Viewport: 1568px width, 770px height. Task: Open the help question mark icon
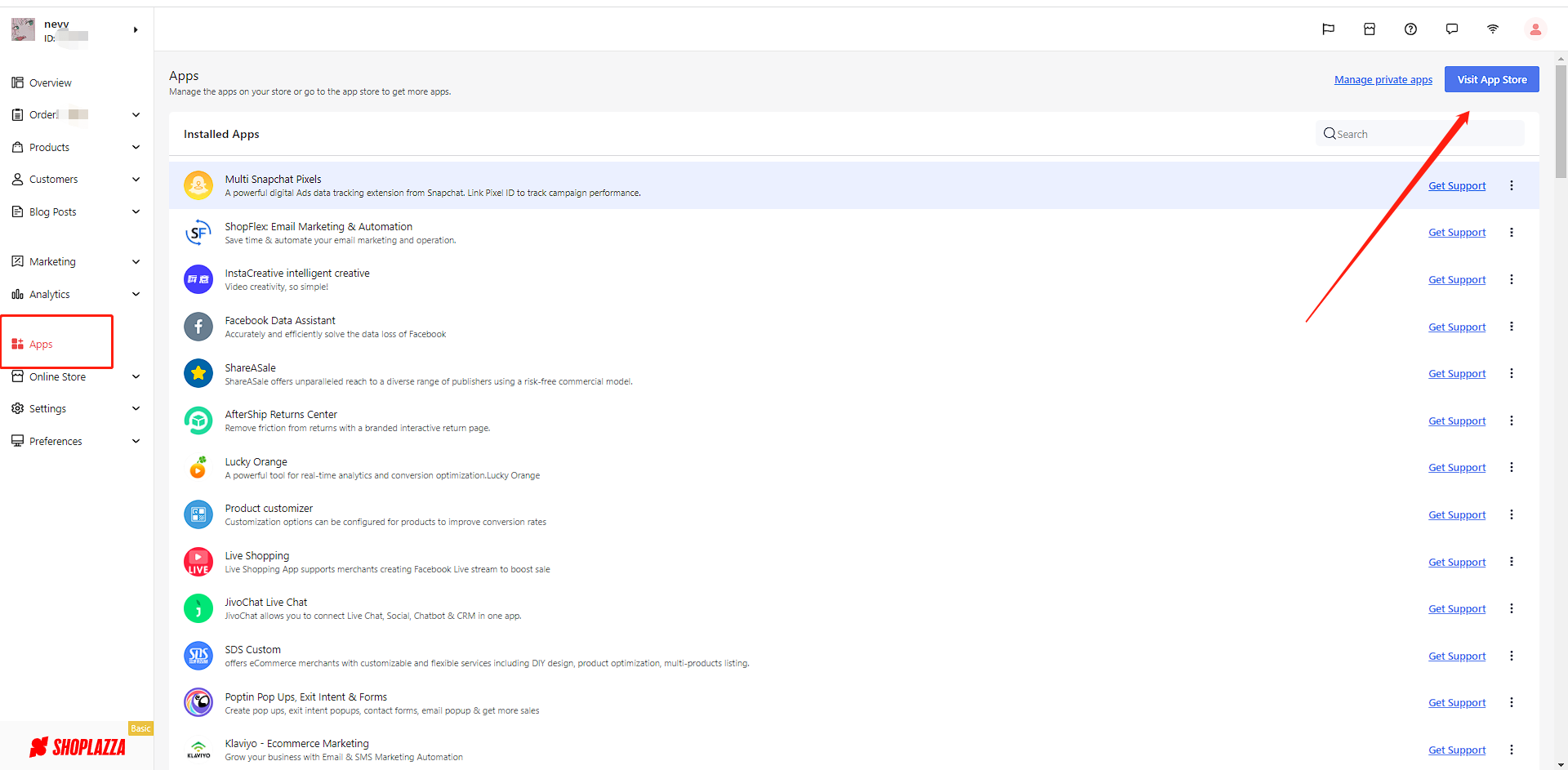tap(1410, 29)
